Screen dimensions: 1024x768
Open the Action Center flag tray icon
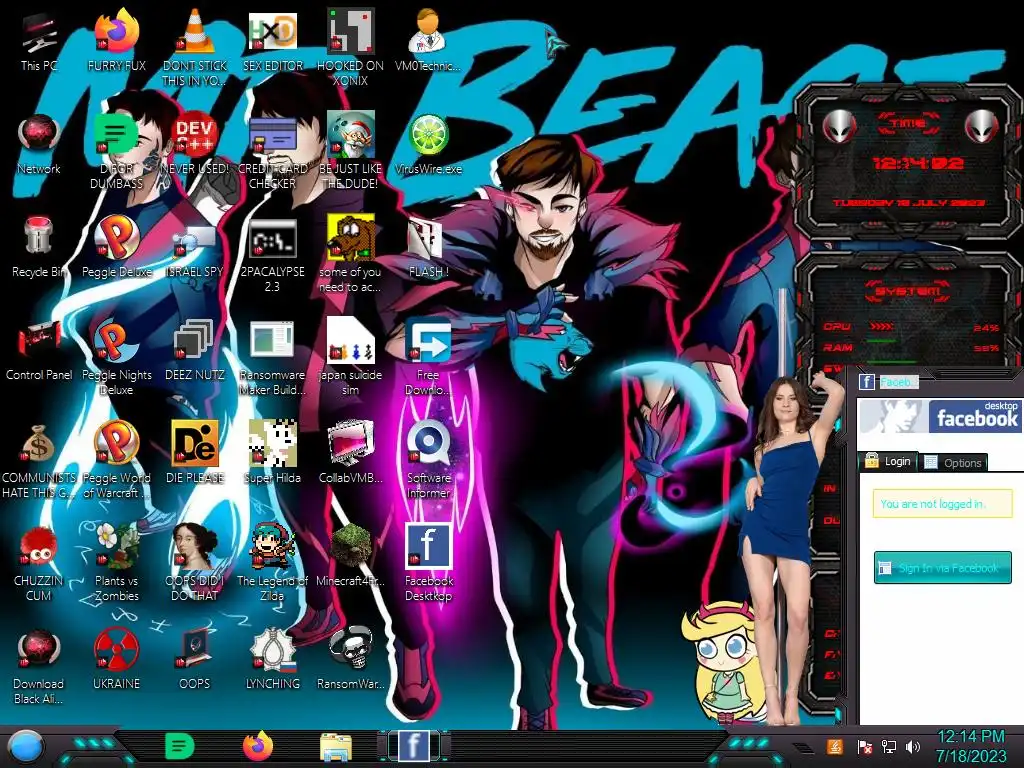click(864, 746)
